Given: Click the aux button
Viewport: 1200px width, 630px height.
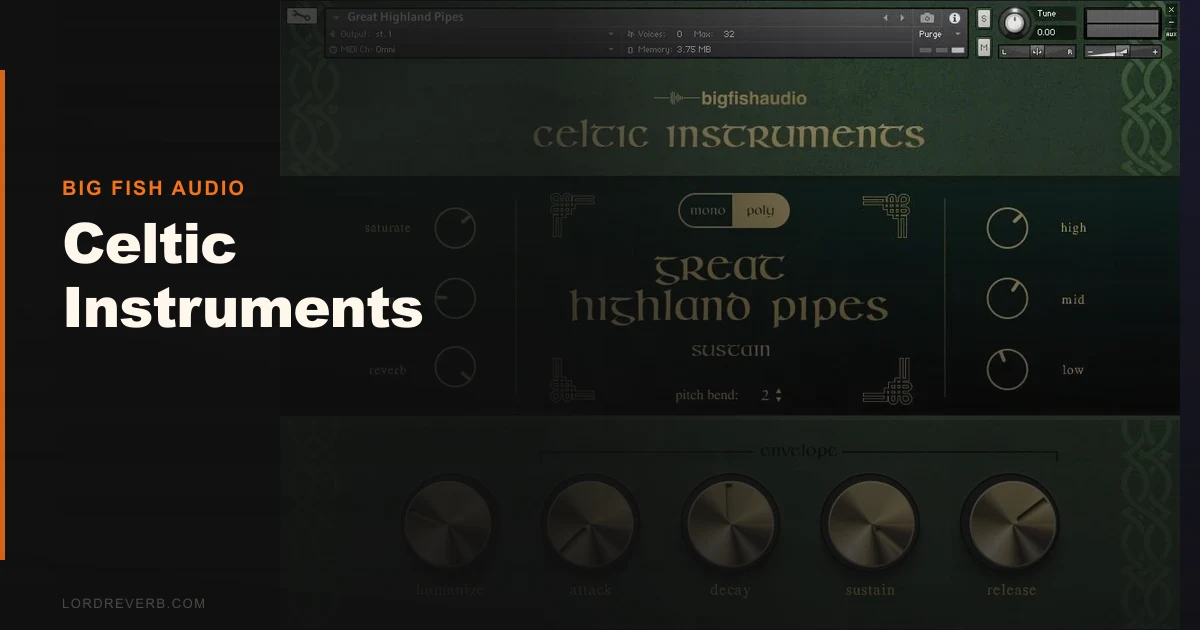Looking at the screenshot, I should pos(1172,34).
